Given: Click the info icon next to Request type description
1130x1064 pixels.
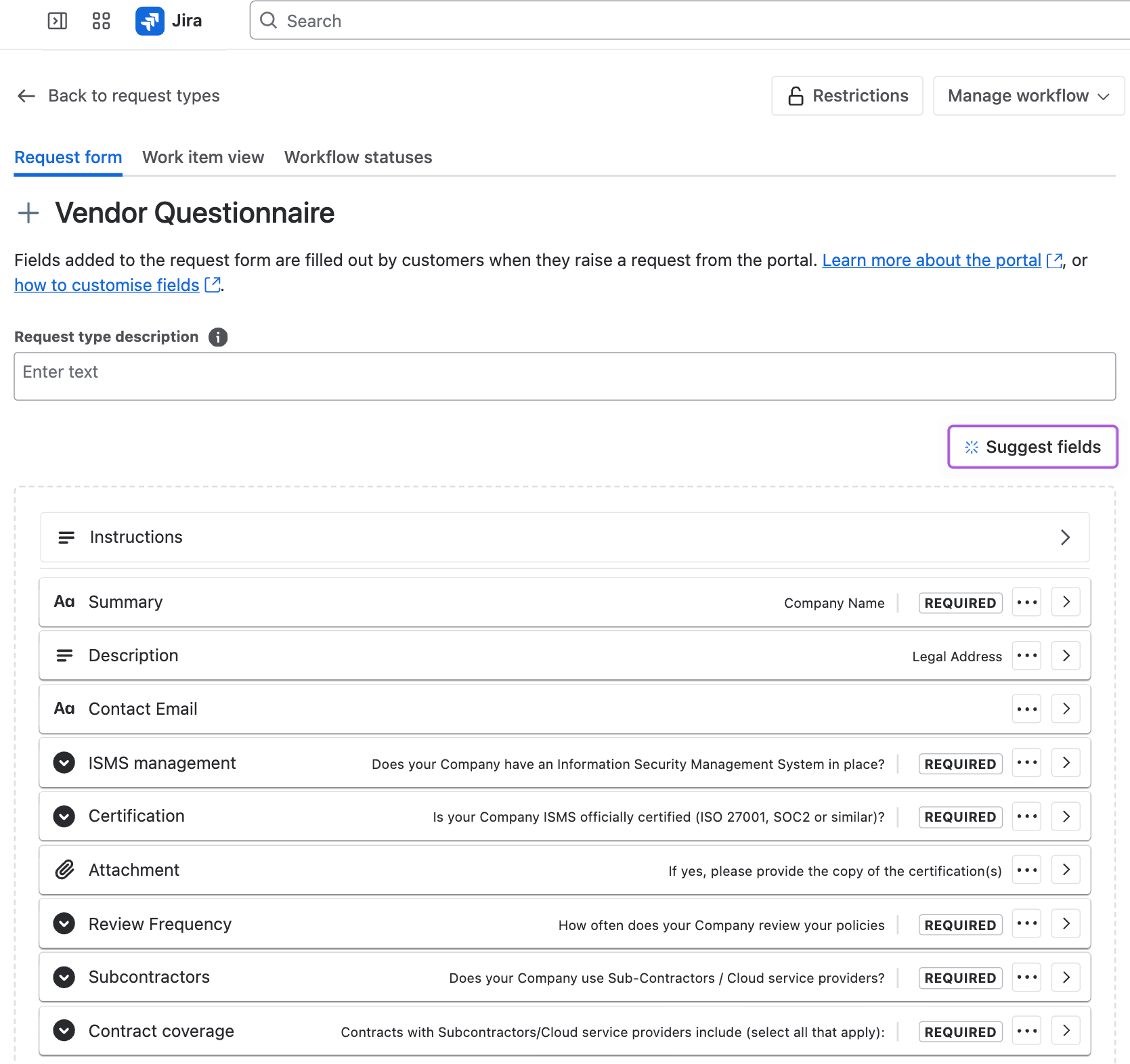Looking at the screenshot, I should point(218,337).
